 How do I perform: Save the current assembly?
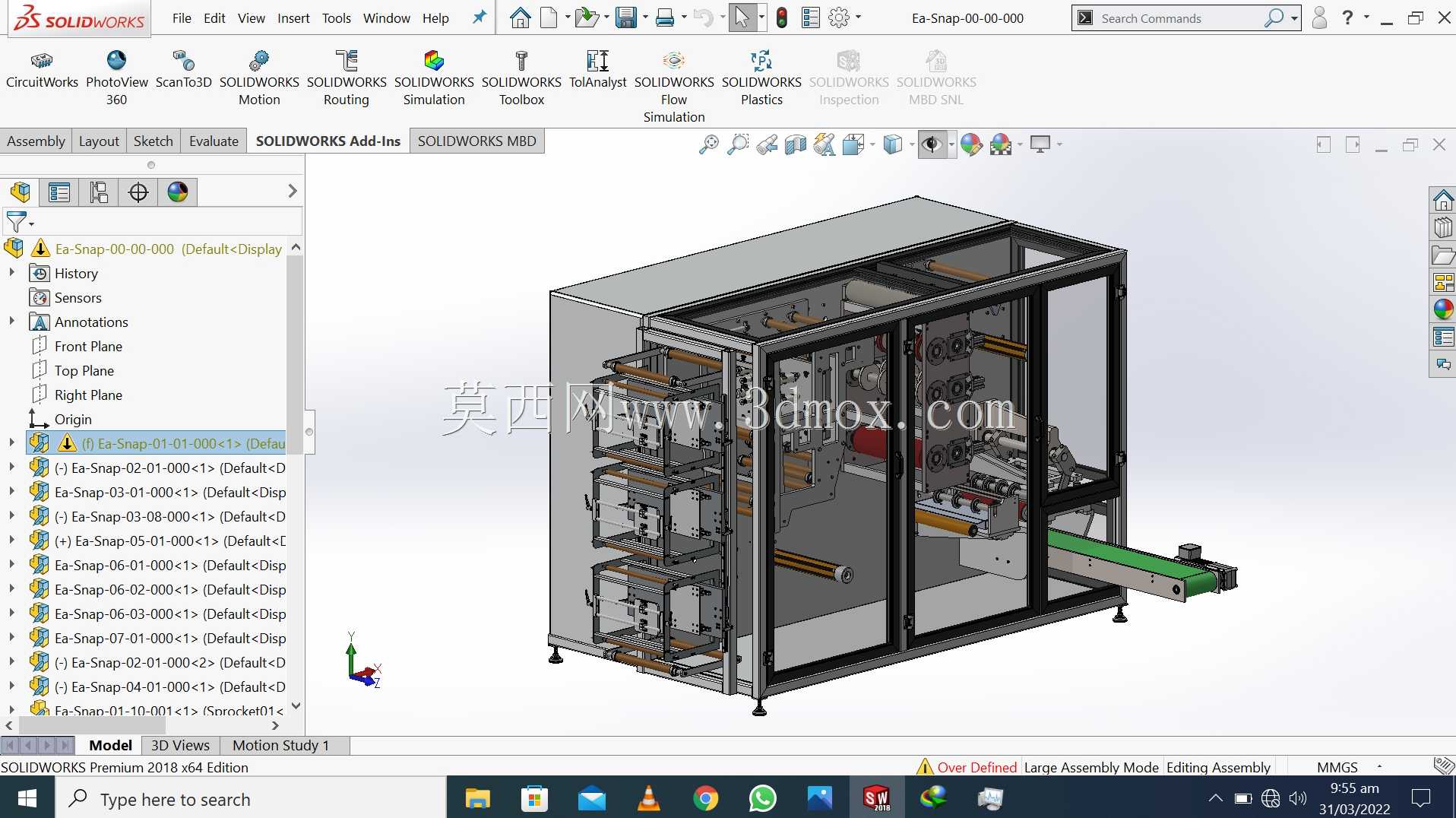pyautogui.click(x=625, y=17)
